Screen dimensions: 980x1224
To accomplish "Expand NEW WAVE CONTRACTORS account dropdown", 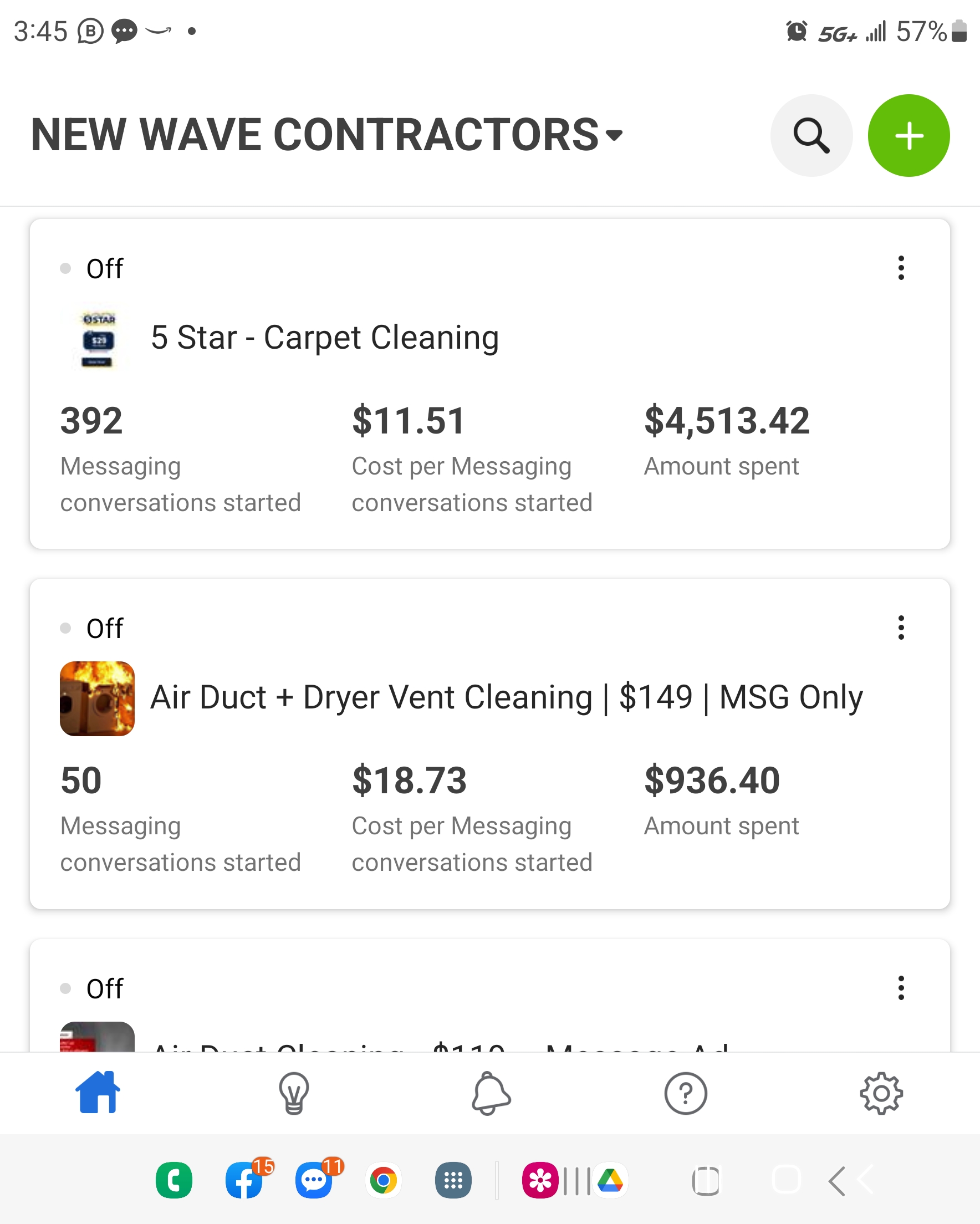I will pos(327,135).
